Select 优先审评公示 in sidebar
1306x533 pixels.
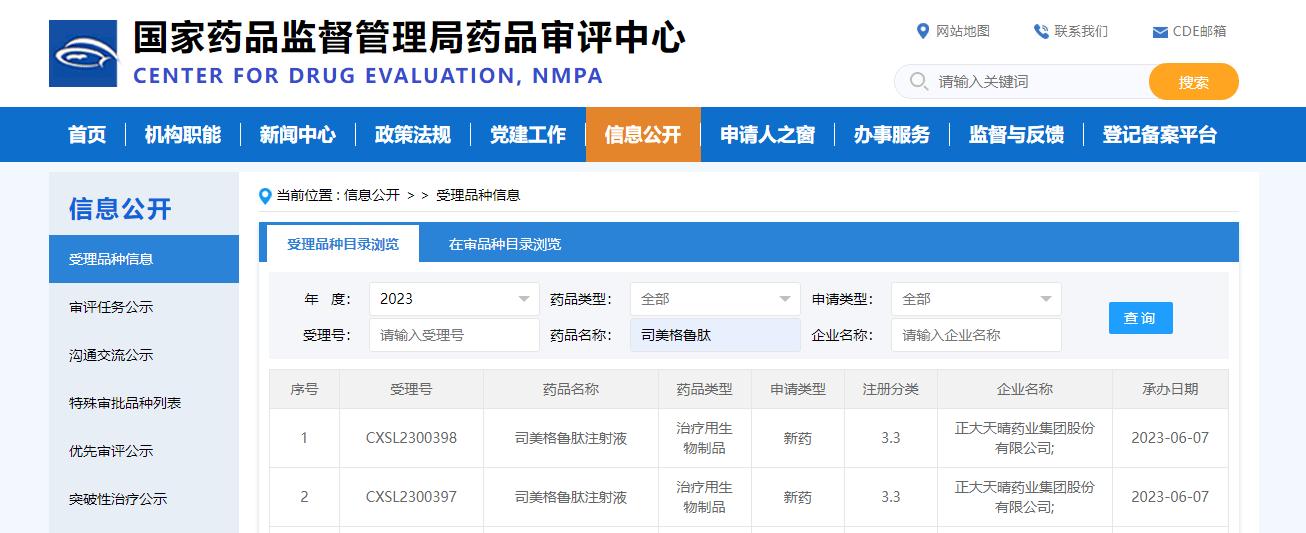(144, 451)
